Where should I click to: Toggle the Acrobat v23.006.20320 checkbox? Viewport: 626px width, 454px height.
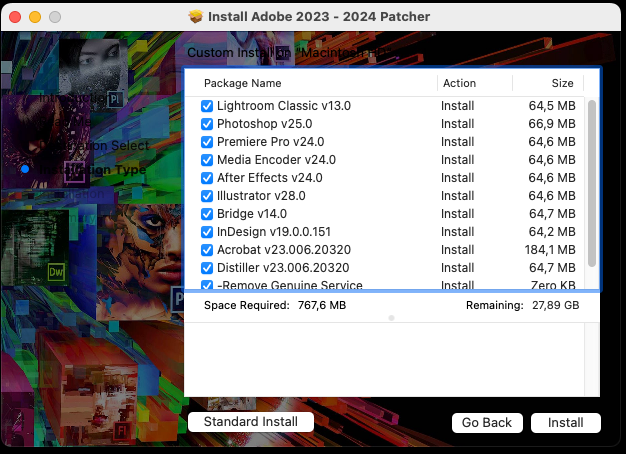(207, 250)
